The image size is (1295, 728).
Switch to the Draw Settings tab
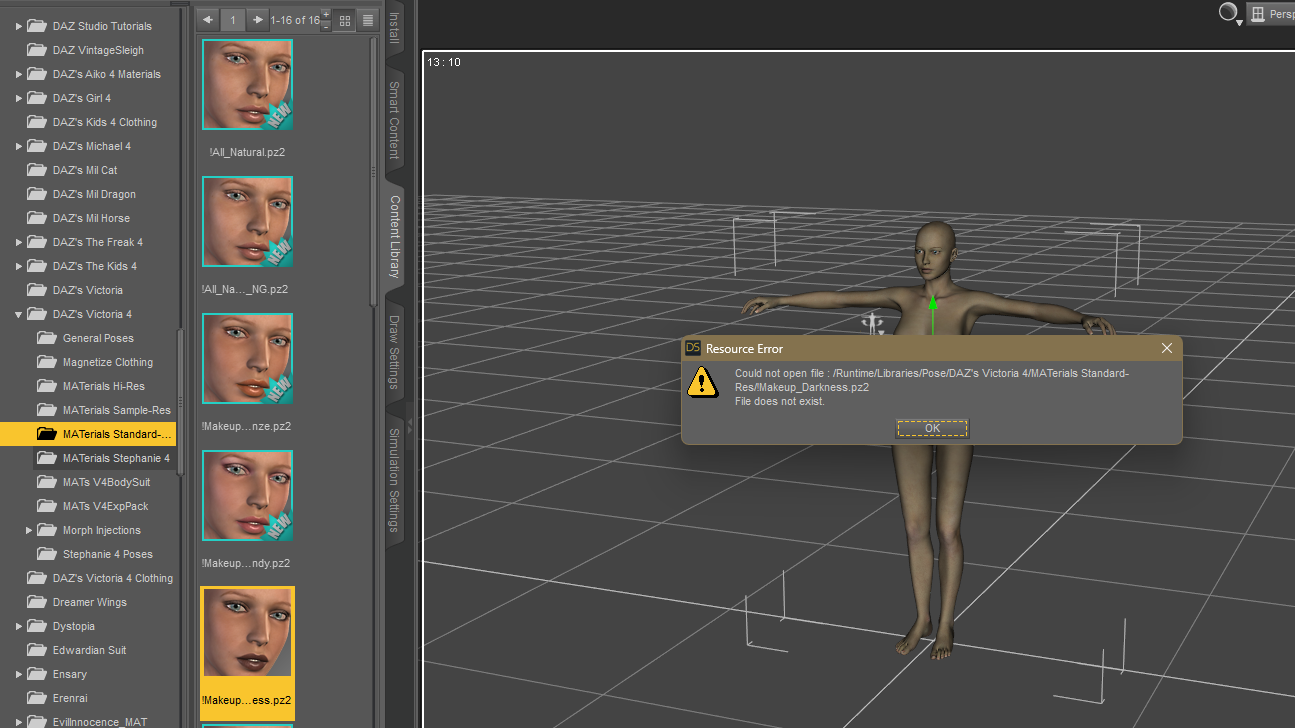tap(394, 352)
